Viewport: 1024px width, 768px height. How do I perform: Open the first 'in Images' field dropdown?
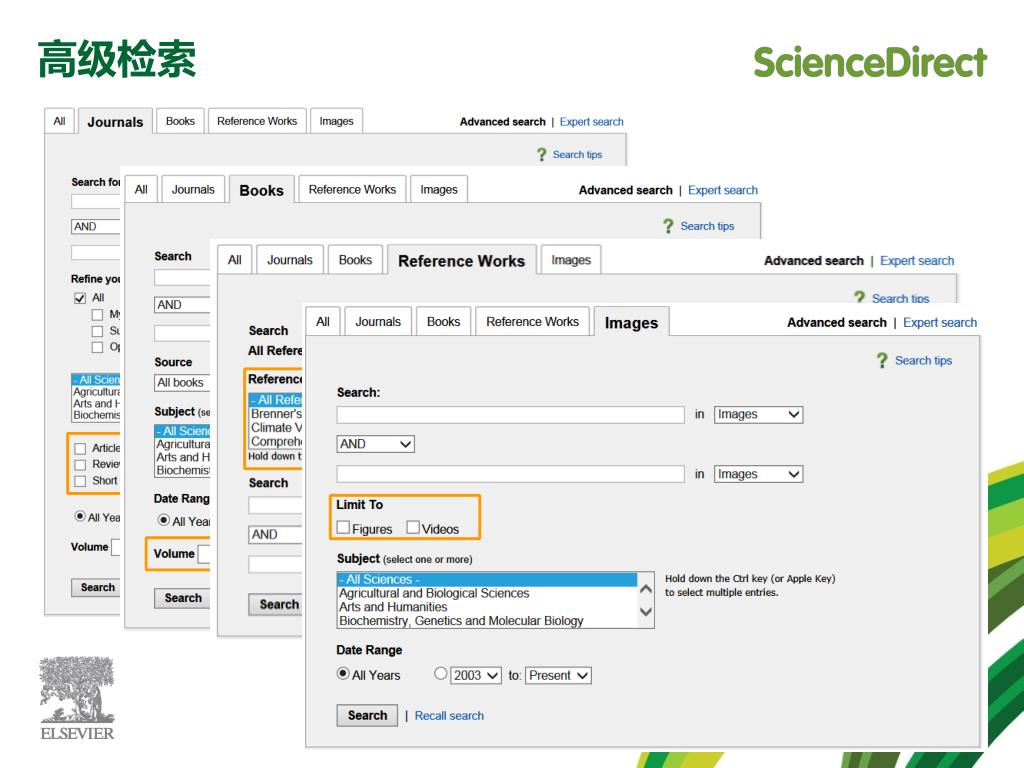tap(758, 415)
